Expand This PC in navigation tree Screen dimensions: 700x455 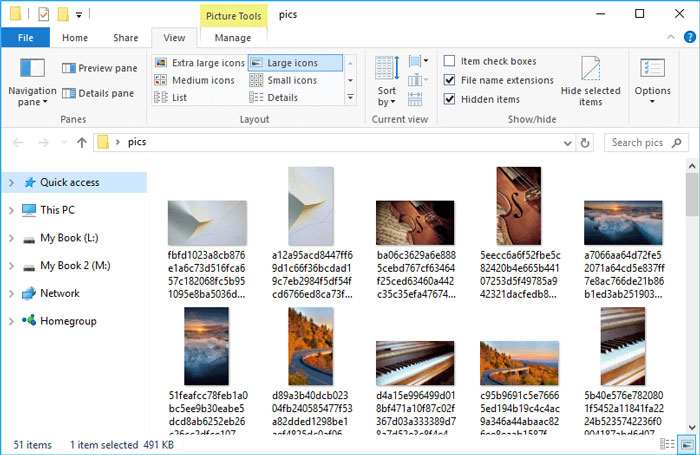[x=10, y=210]
